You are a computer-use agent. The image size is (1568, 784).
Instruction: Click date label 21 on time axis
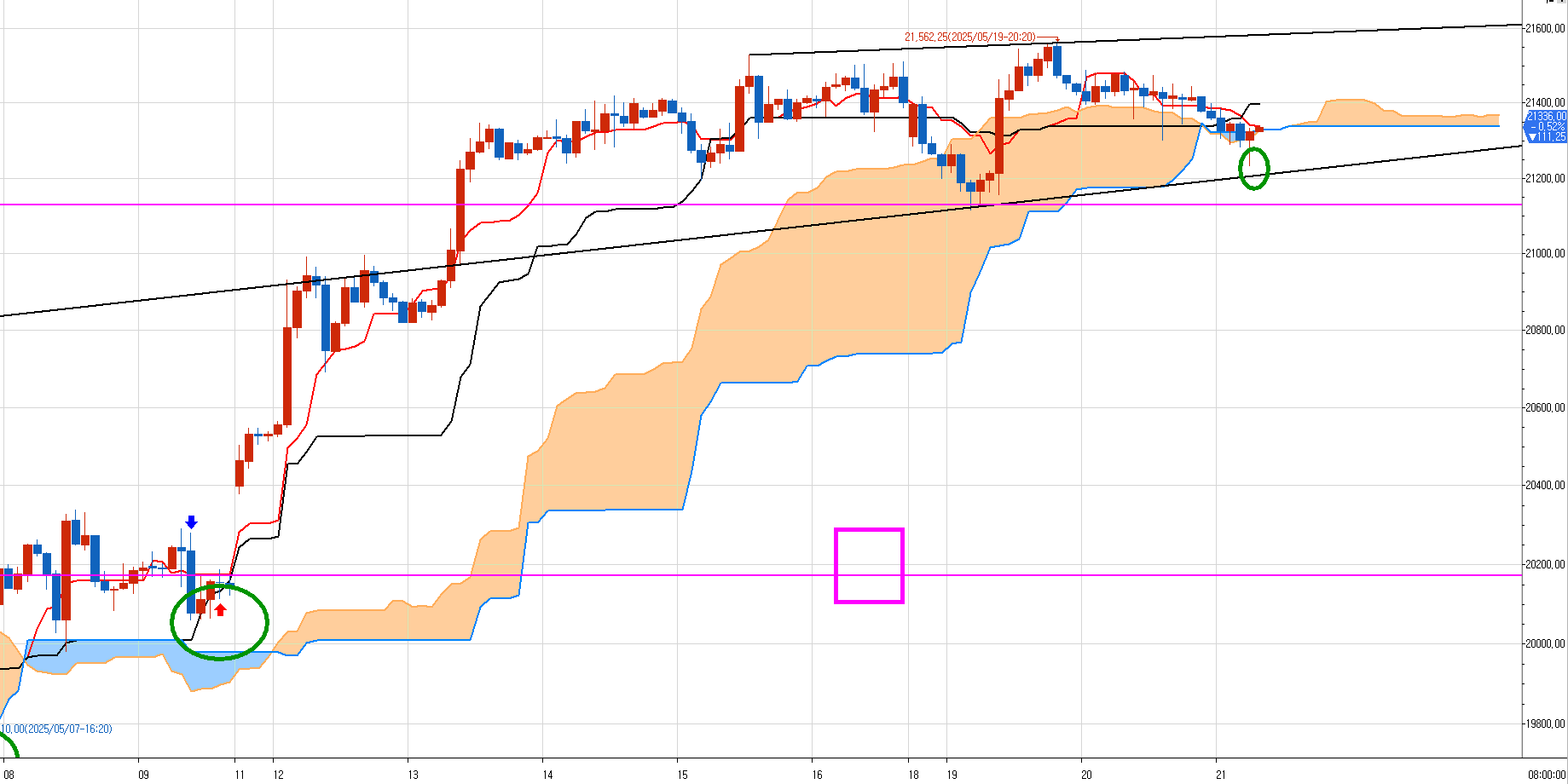click(1221, 775)
